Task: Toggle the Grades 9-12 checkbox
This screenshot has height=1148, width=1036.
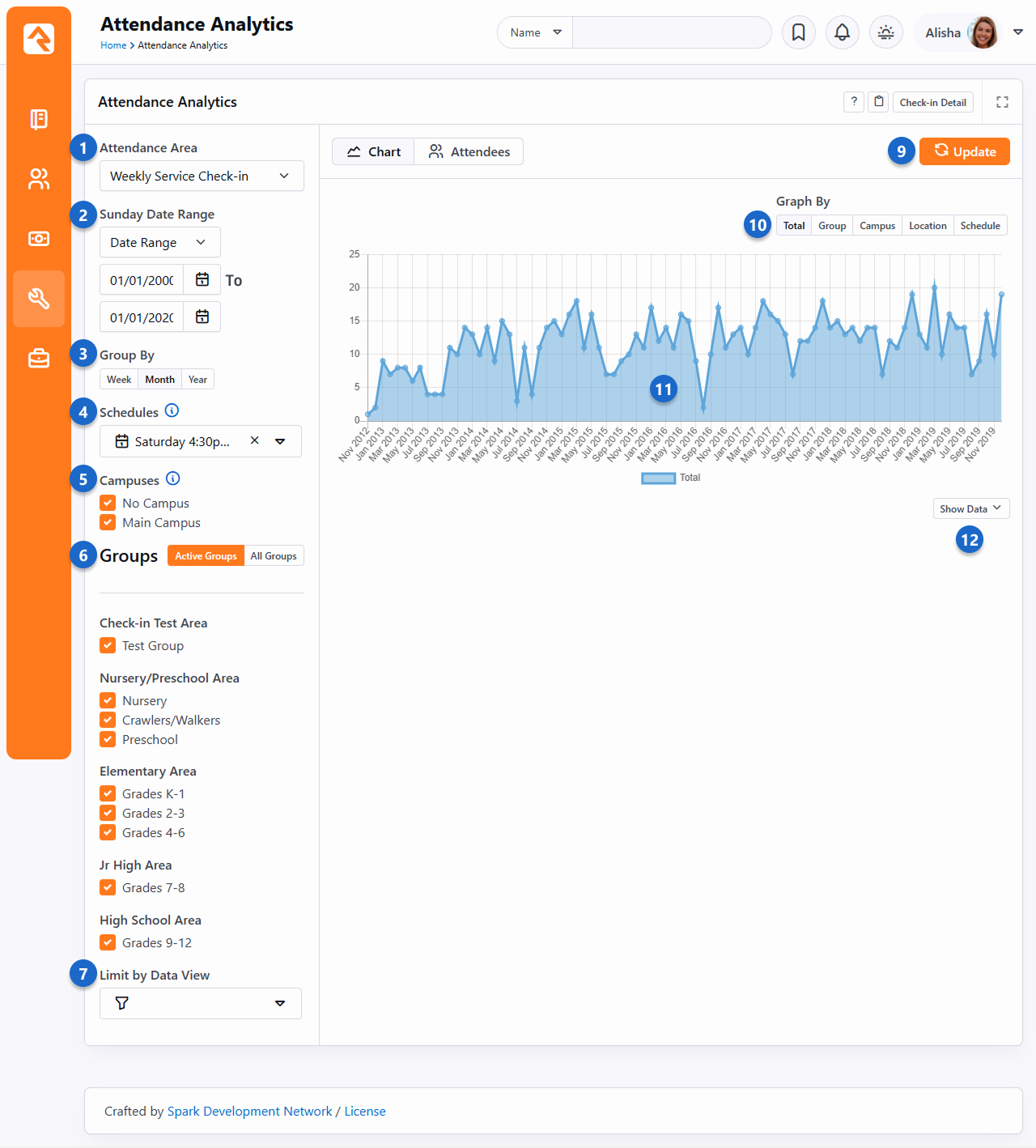Action: click(108, 942)
